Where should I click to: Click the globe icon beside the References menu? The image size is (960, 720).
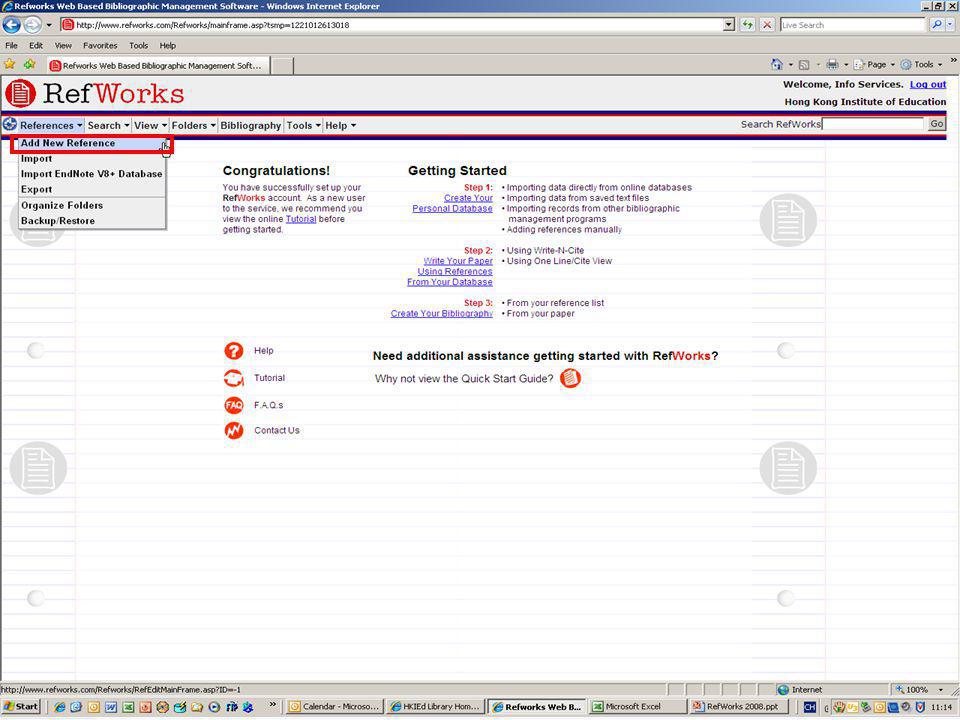point(10,124)
